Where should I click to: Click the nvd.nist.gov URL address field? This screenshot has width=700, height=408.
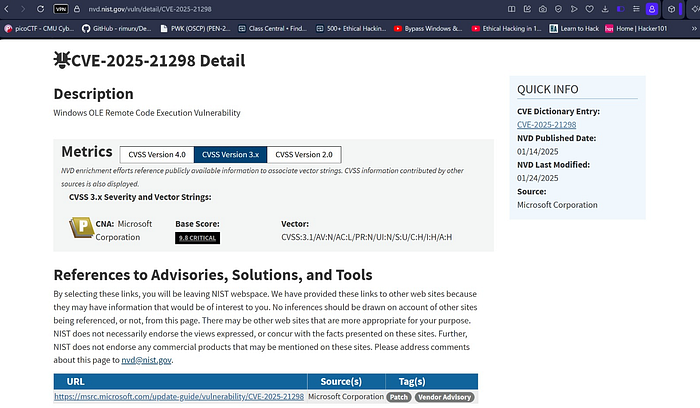pyautogui.click(x=150, y=9)
